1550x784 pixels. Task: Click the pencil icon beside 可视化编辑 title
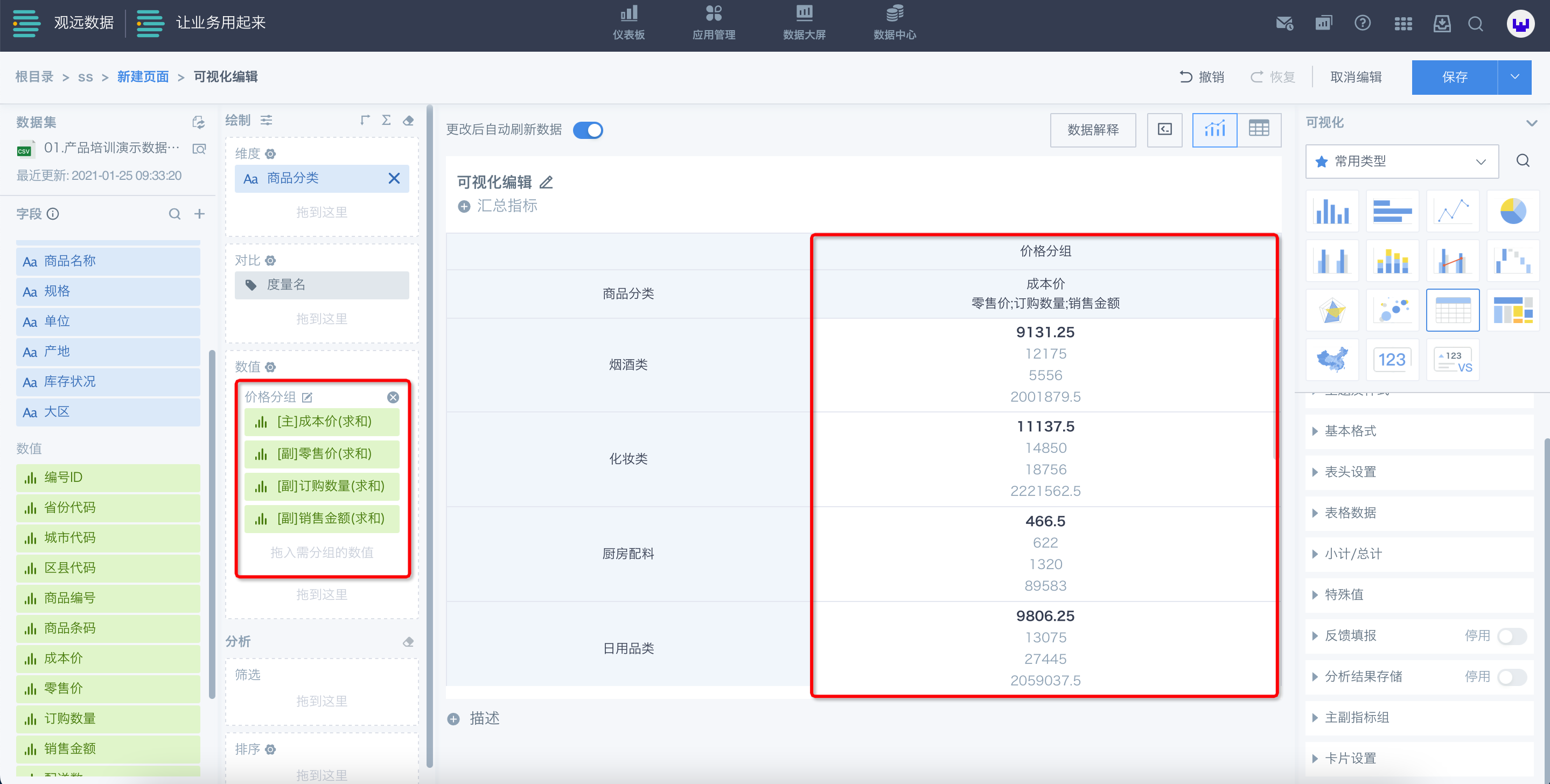(546, 183)
